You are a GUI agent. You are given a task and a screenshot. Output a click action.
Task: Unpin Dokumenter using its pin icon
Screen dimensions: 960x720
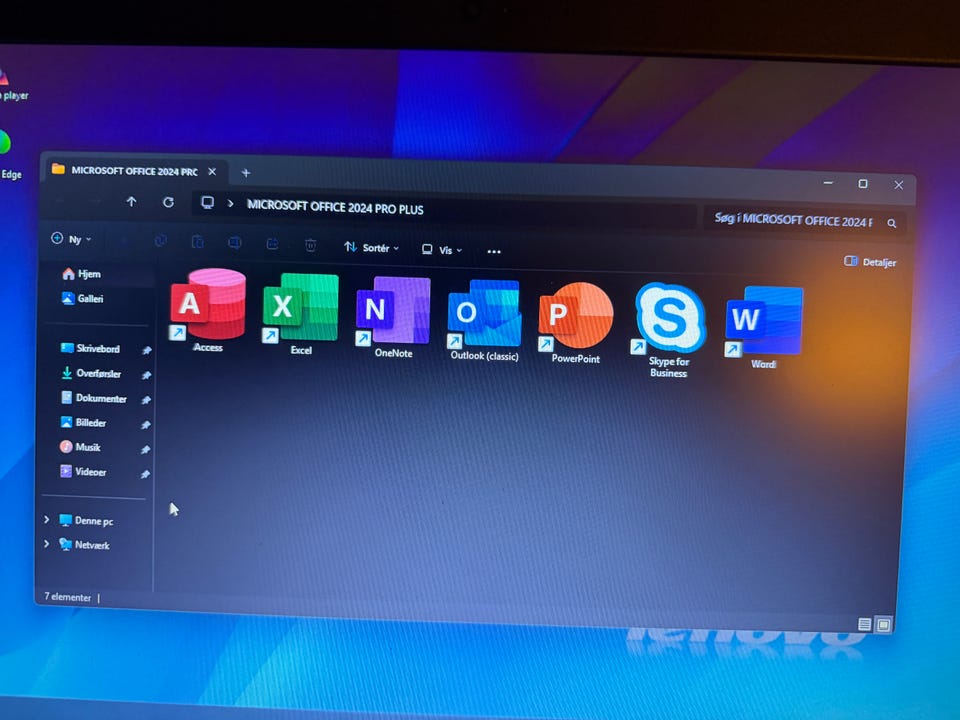[146, 400]
